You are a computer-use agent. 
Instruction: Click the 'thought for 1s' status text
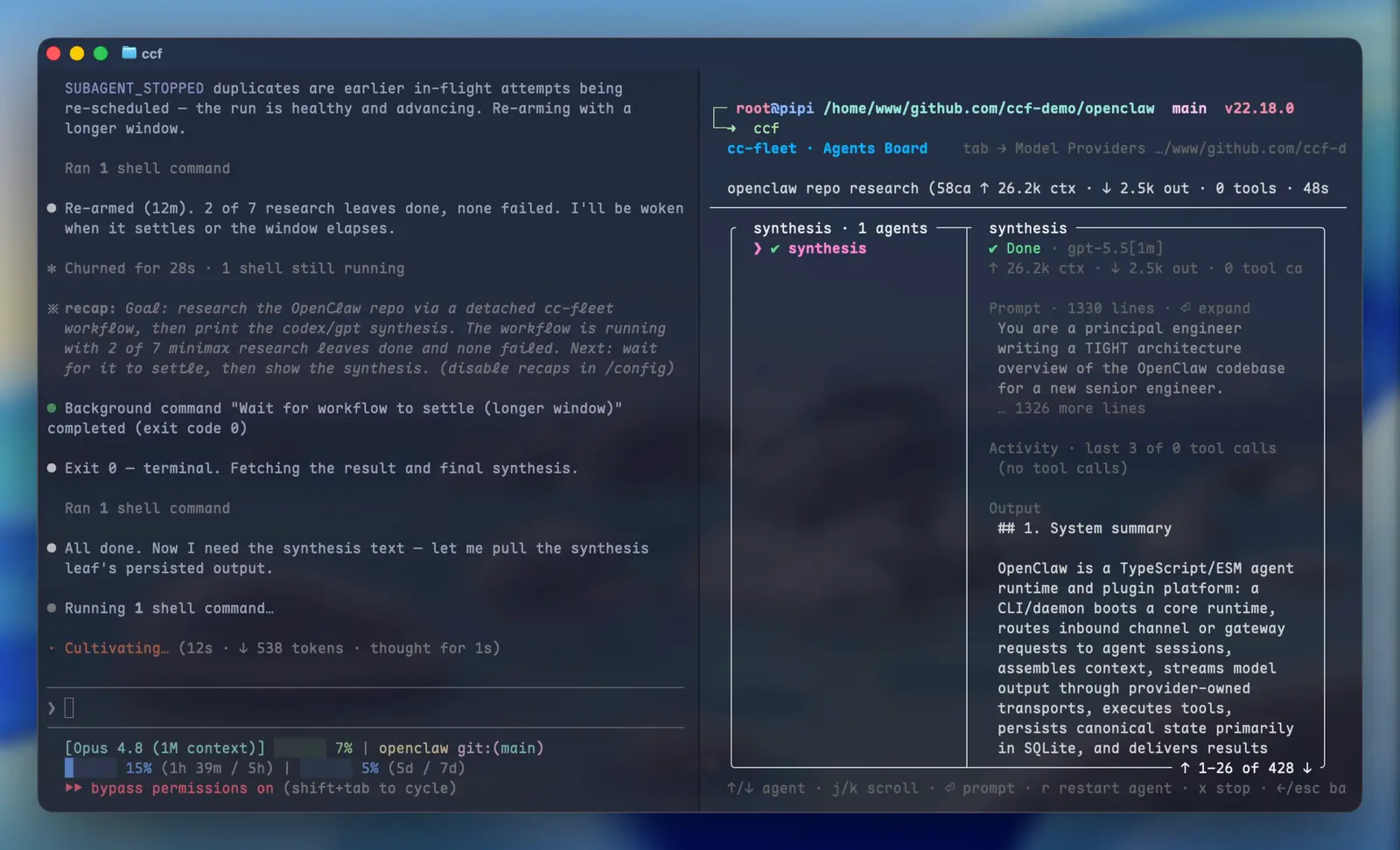(430, 648)
